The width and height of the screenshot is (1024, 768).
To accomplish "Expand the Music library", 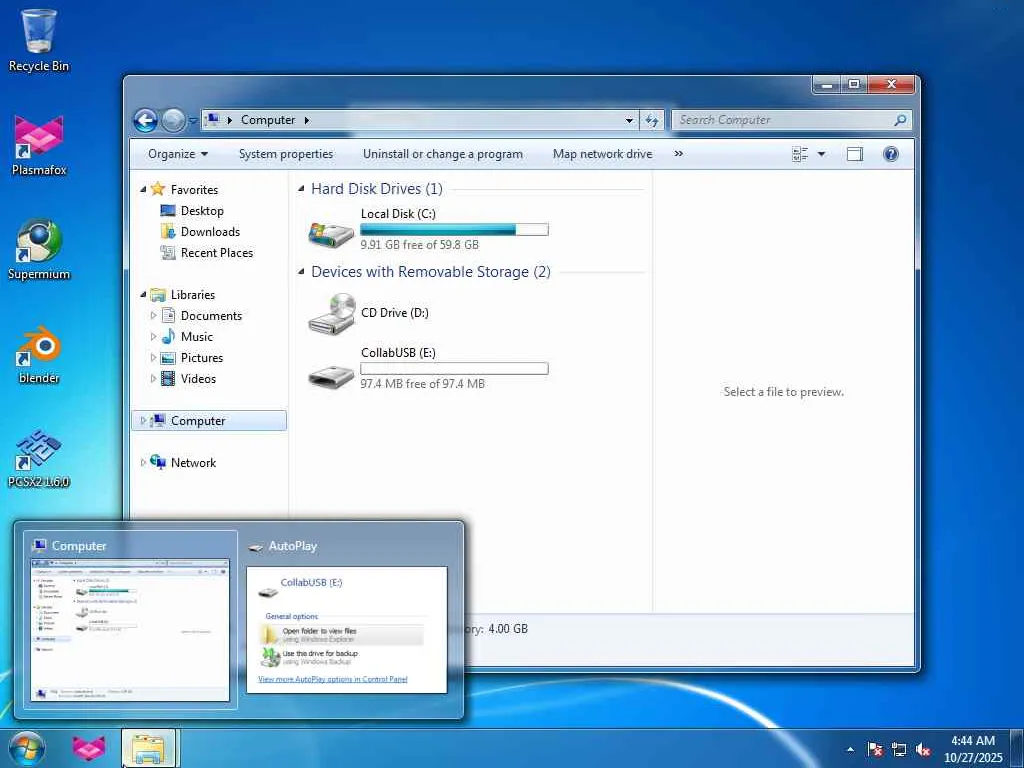I will (153, 337).
